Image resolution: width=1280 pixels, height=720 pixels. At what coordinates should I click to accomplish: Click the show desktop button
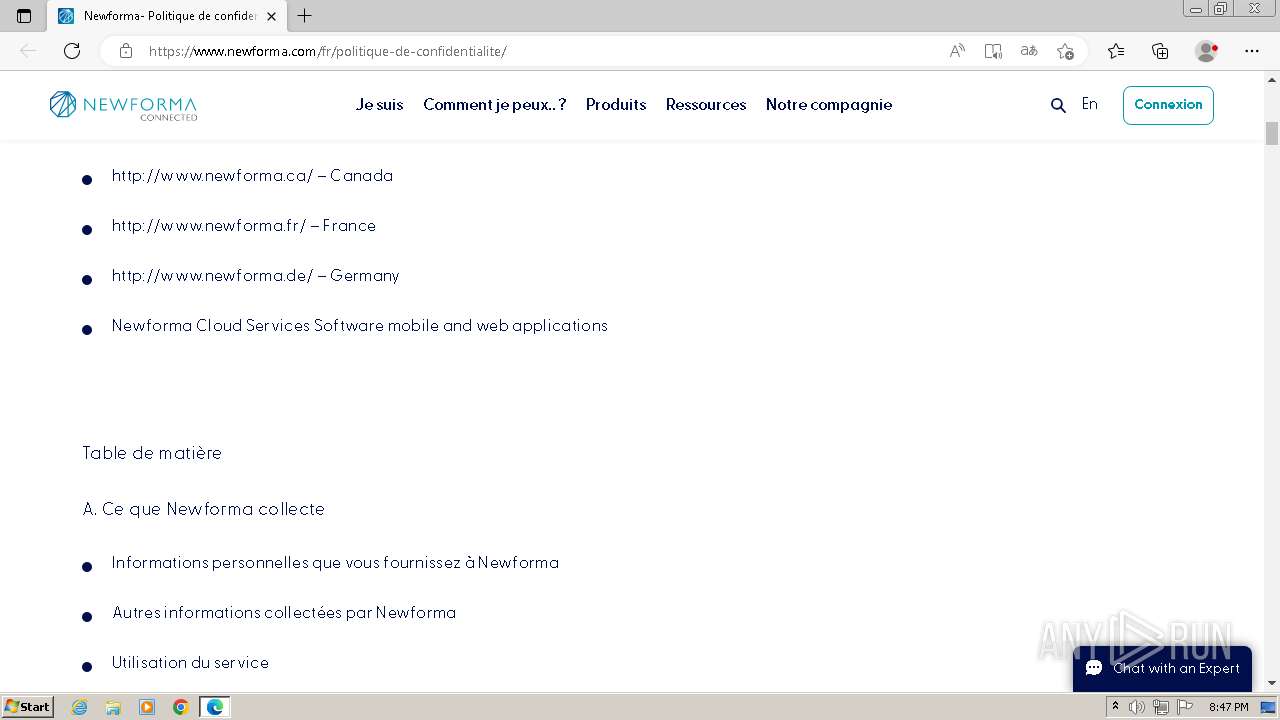[x=1269, y=707]
